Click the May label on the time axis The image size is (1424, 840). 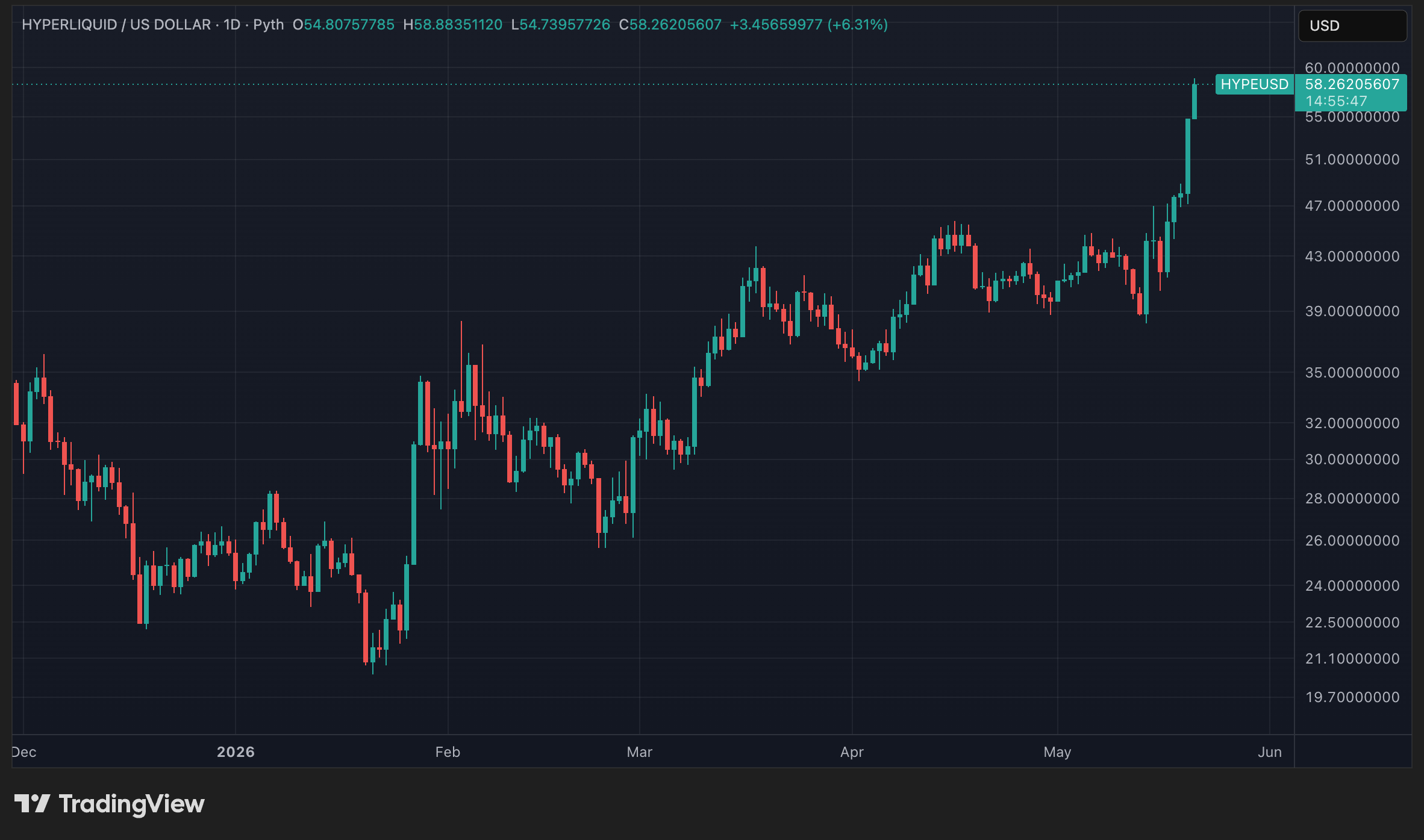1057,752
